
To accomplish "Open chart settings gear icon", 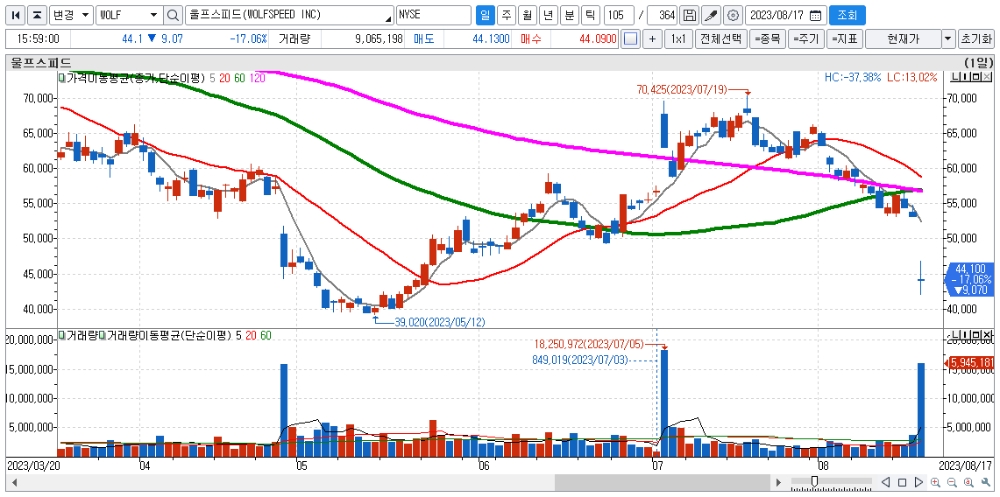I will [733, 15].
